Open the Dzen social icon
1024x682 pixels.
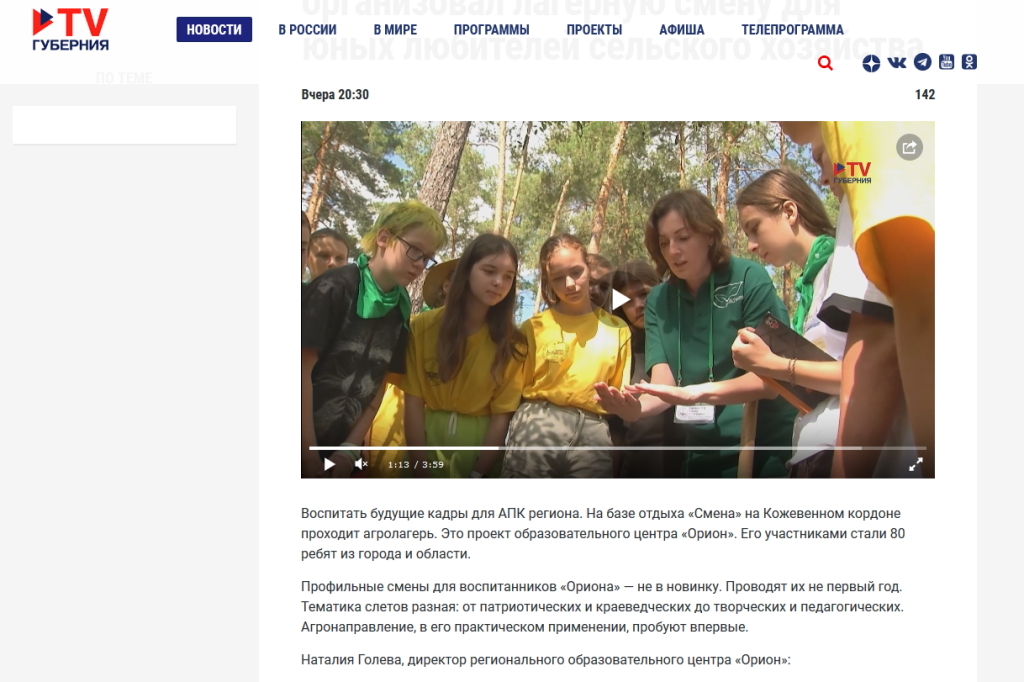(871, 63)
